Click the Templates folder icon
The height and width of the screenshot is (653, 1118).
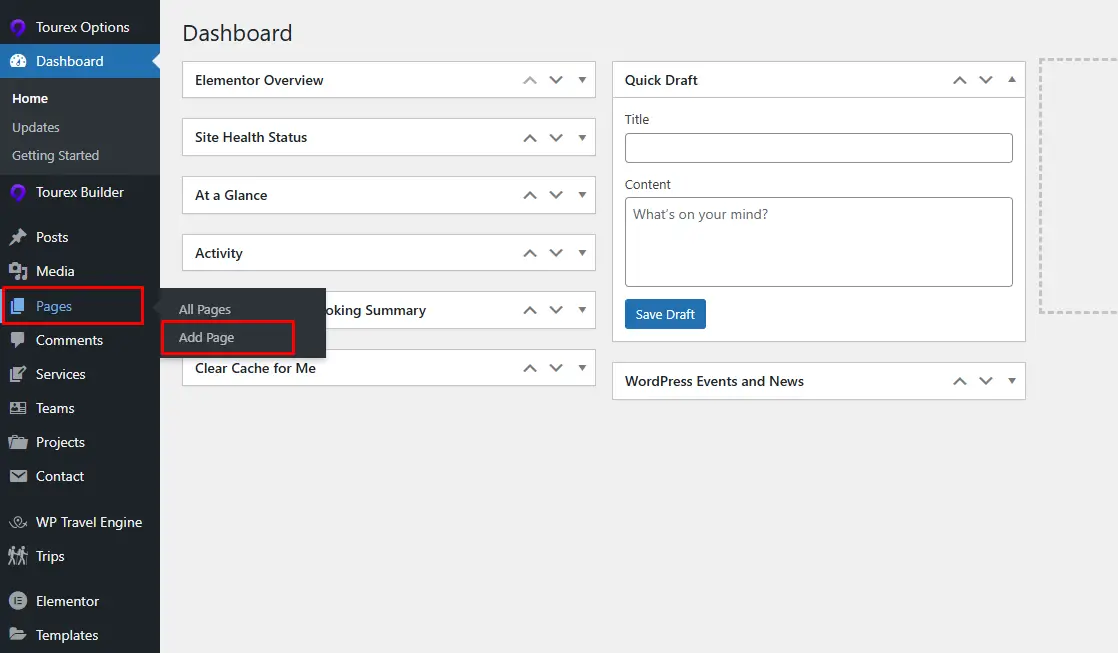coord(18,634)
